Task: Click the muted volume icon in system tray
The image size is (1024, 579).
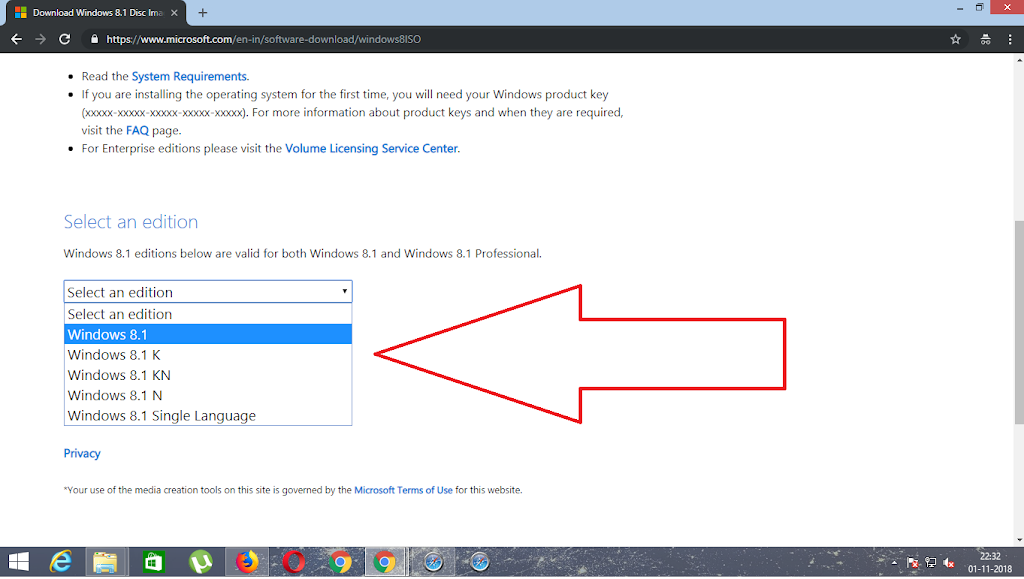Action: tap(947, 563)
